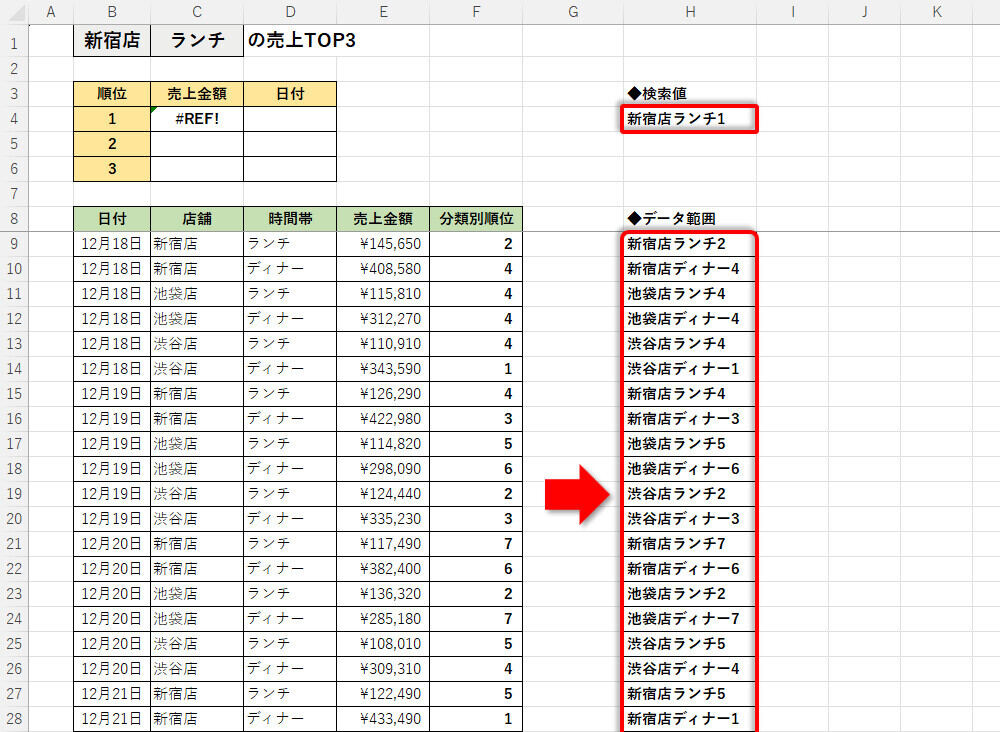Select cell 新宿店ランチ7 in column H
1000x732 pixels.
[x=690, y=544]
